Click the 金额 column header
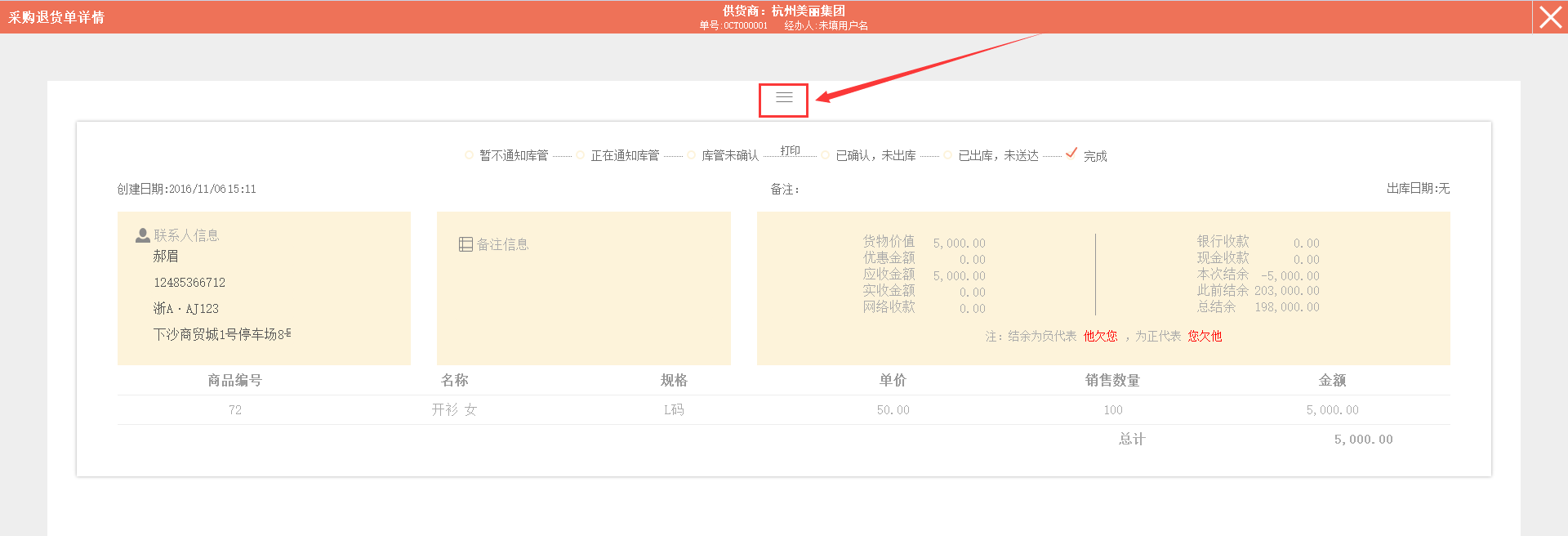 tap(1332, 380)
